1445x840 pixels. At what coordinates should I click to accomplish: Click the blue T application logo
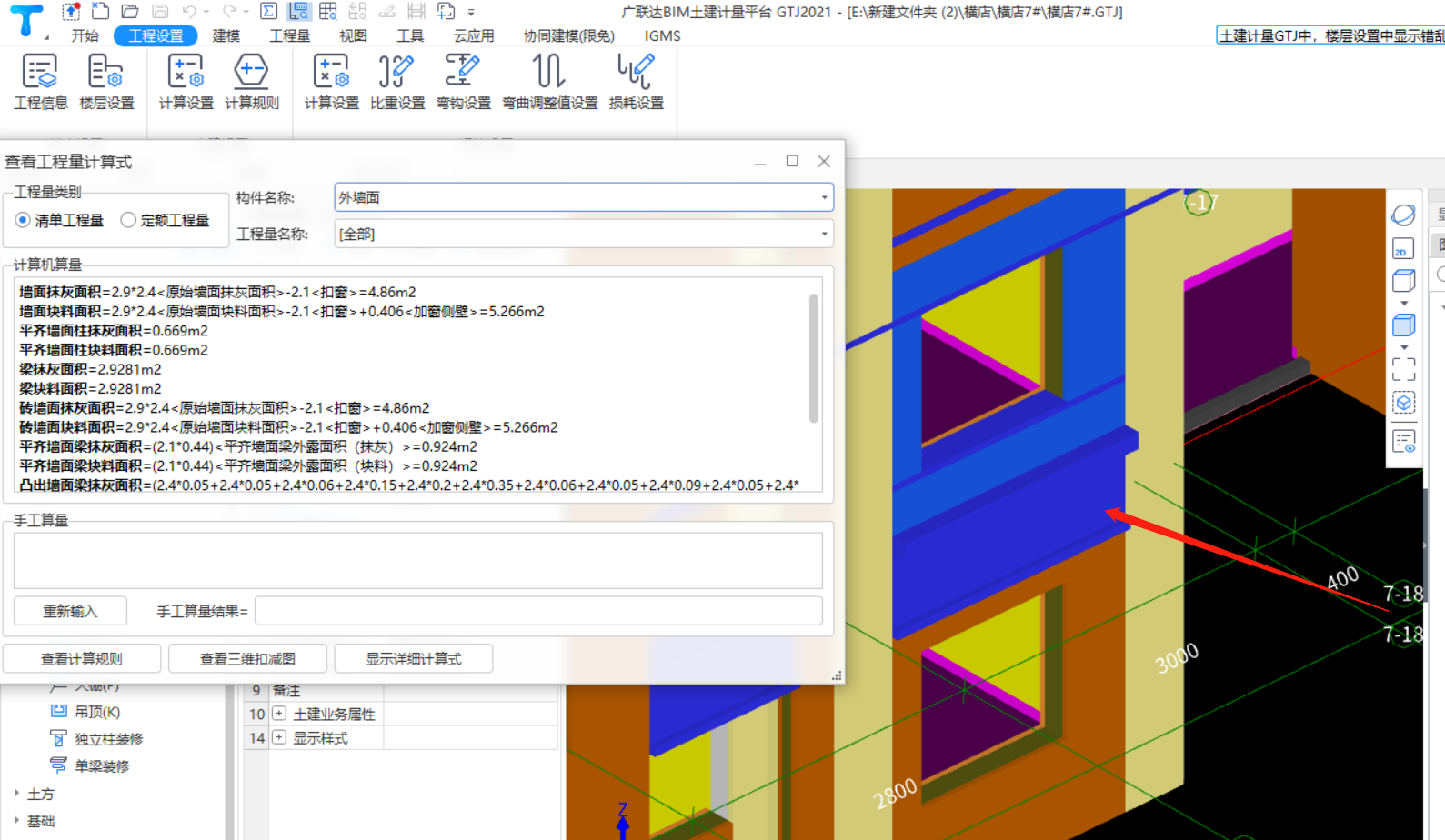25,20
